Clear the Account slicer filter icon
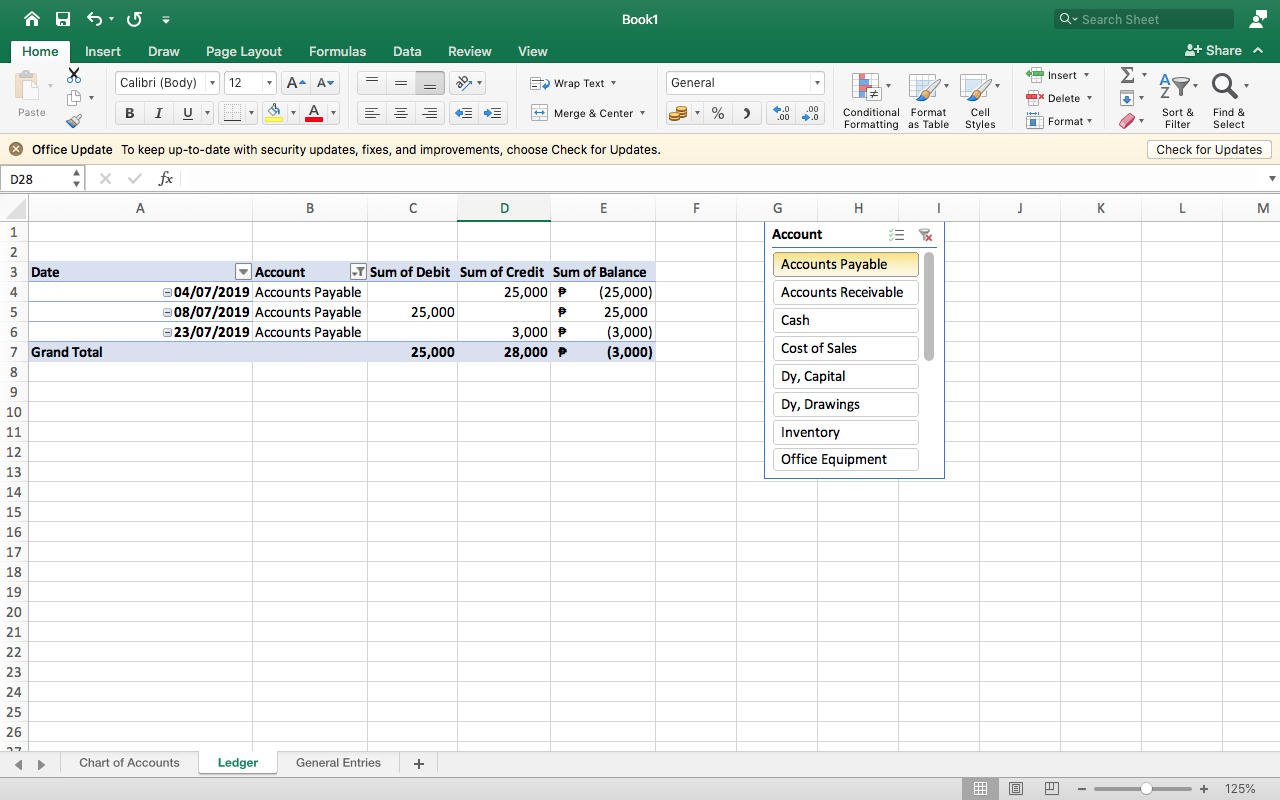The width and height of the screenshot is (1280, 800). click(x=925, y=235)
